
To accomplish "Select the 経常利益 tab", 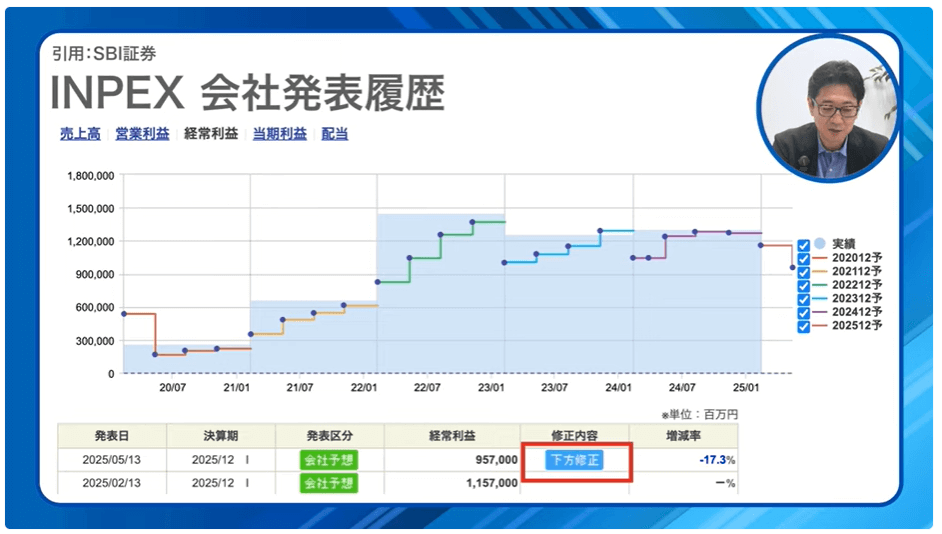I will [x=211, y=133].
